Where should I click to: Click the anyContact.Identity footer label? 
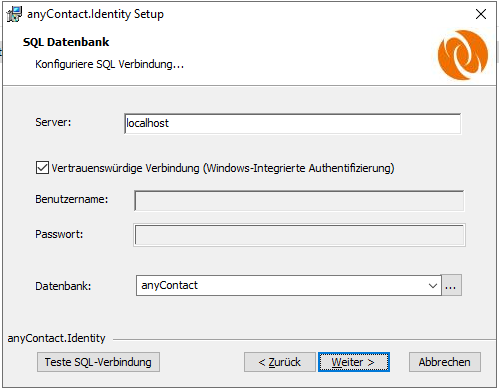[x=56, y=338]
